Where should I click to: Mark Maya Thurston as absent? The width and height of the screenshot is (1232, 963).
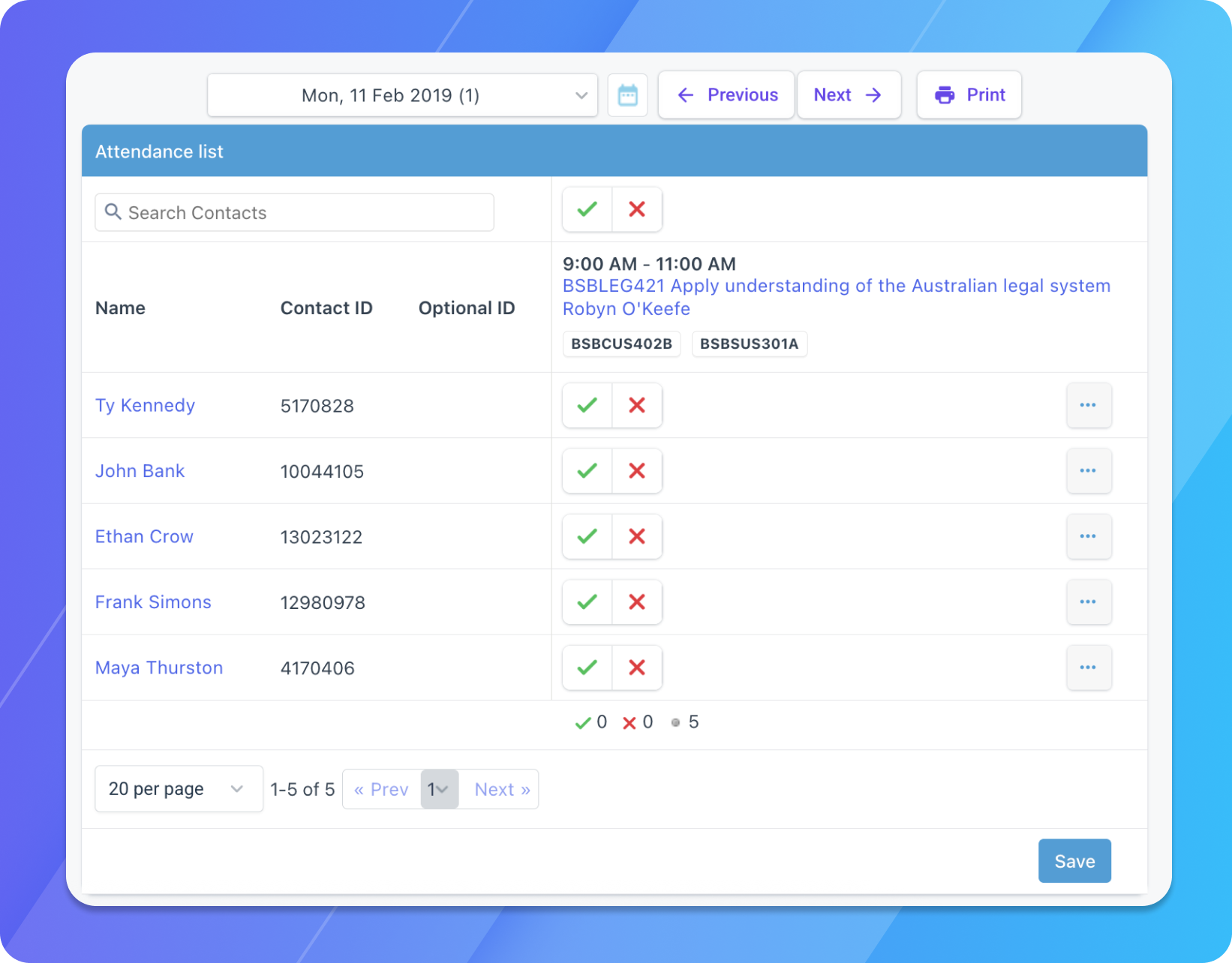click(637, 667)
